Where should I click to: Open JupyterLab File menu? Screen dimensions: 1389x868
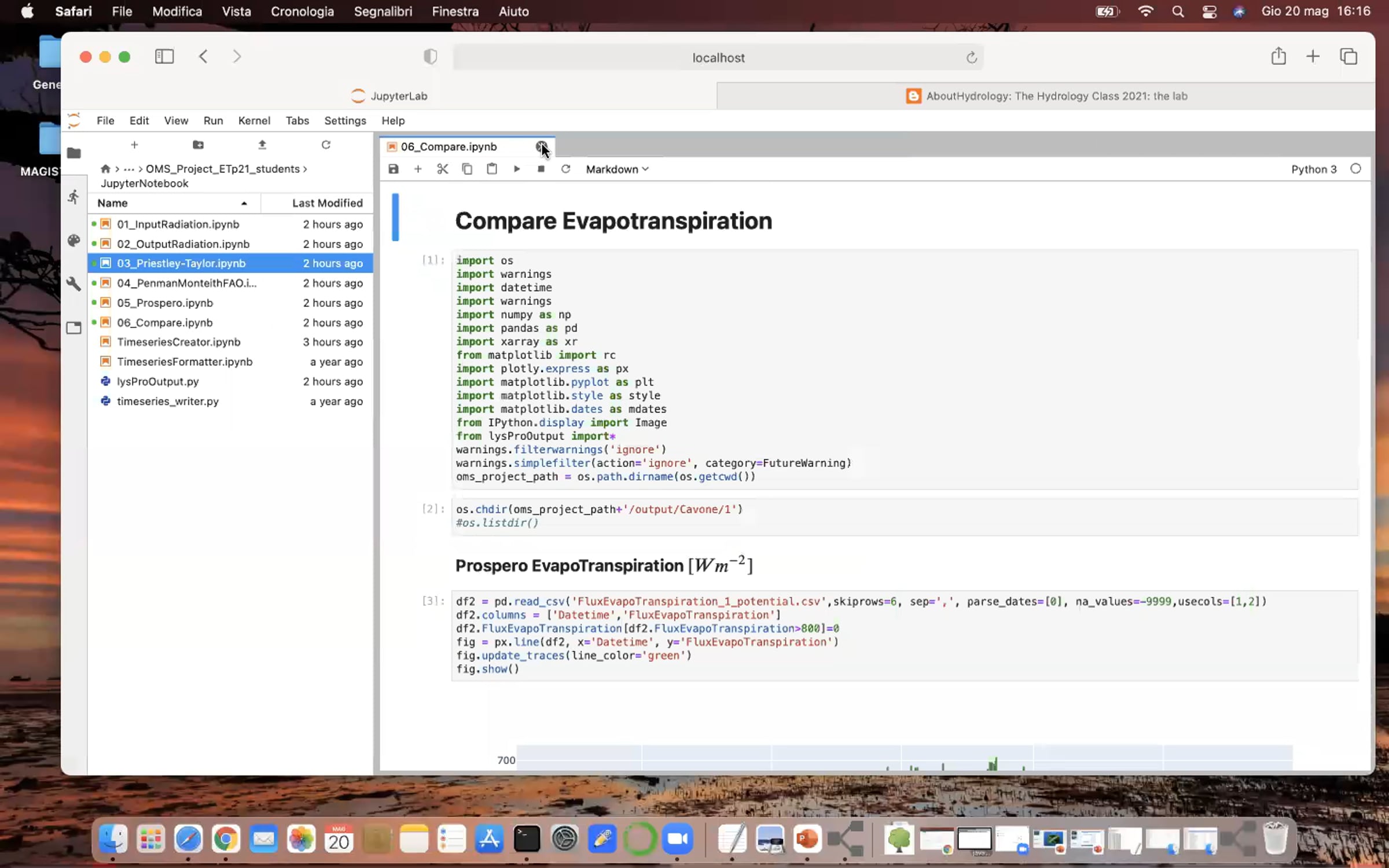point(105,120)
